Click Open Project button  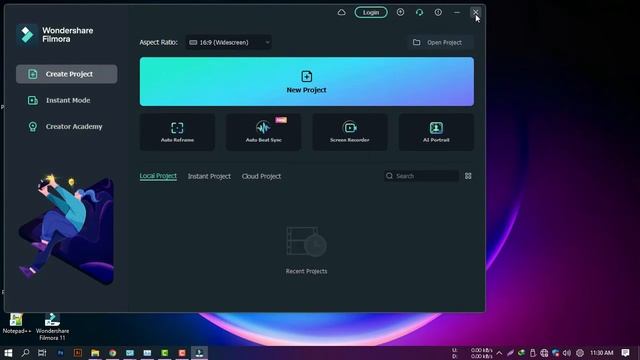[x=440, y=42]
